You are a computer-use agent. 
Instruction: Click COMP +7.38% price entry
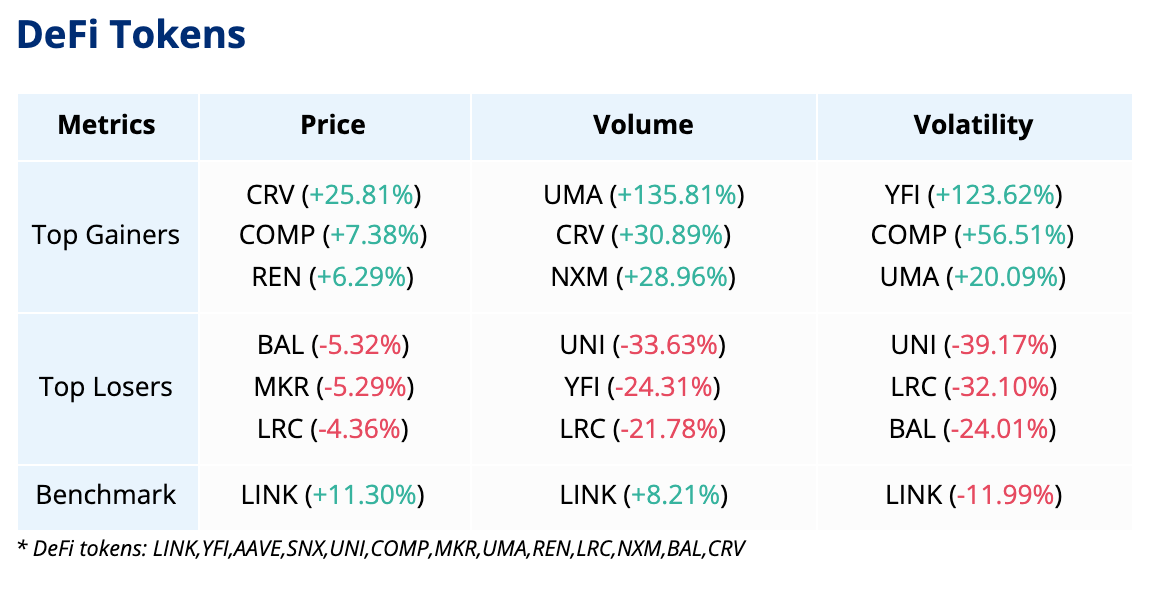(x=333, y=235)
